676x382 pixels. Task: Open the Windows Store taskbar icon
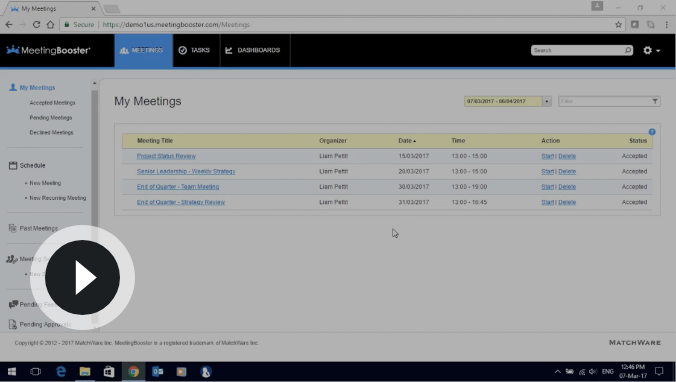[x=109, y=372]
